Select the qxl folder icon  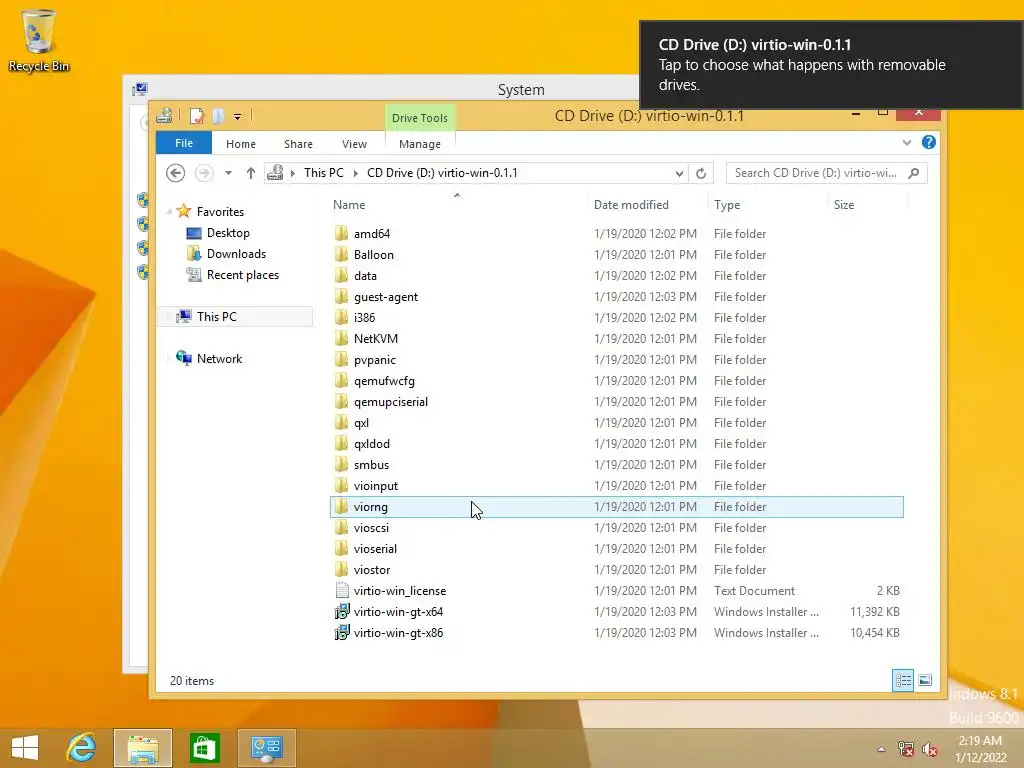pyautogui.click(x=342, y=423)
